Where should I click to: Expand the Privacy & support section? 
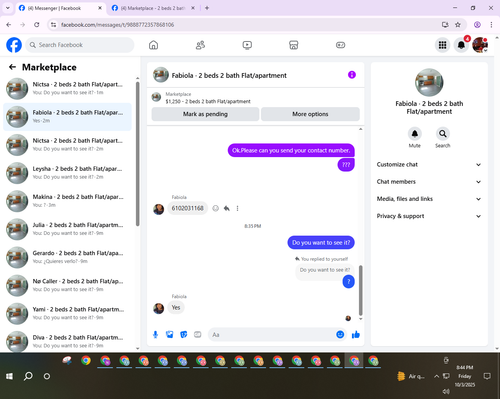click(x=429, y=216)
